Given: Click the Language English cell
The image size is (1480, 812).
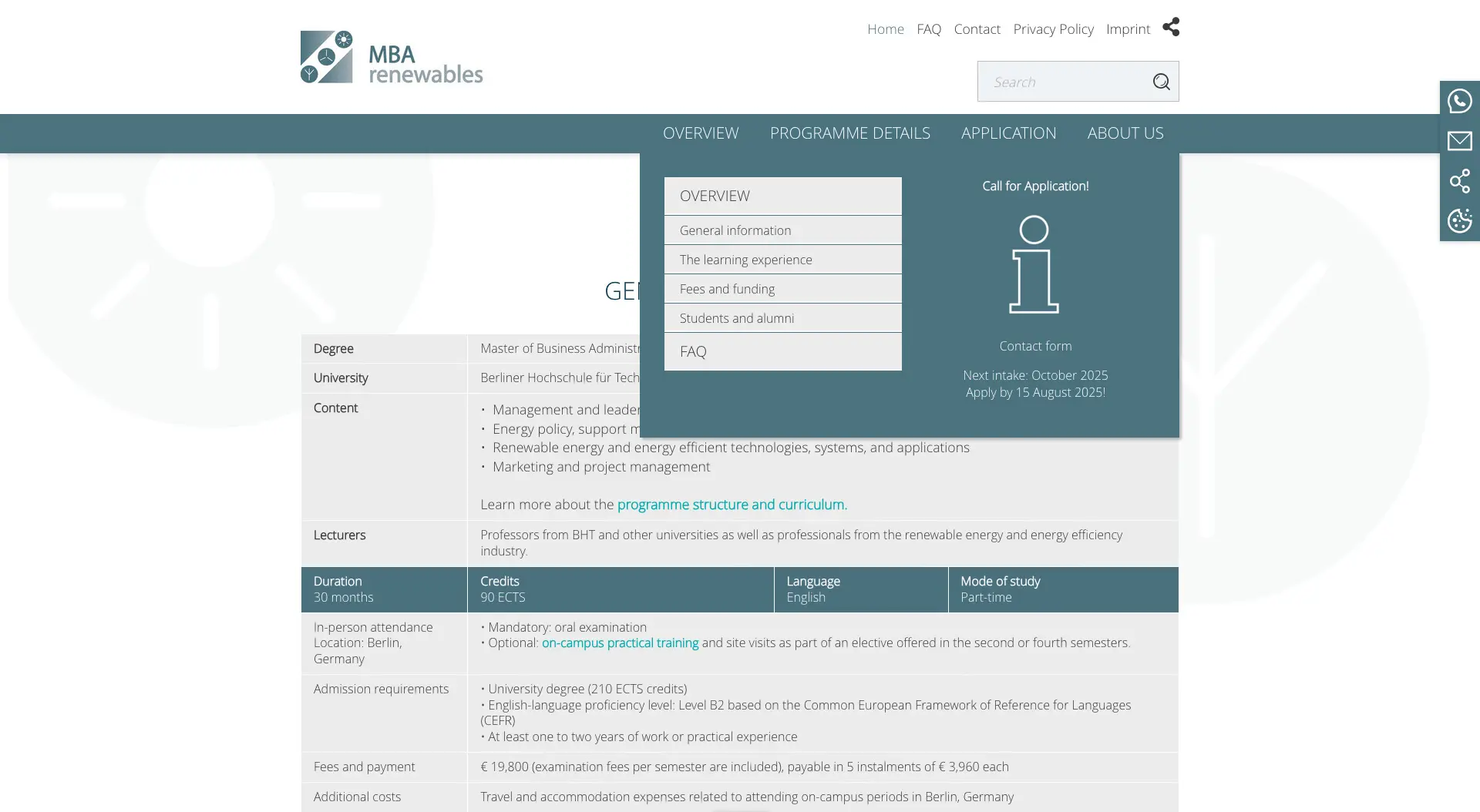Looking at the screenshot, I should (x=860, y=589).
